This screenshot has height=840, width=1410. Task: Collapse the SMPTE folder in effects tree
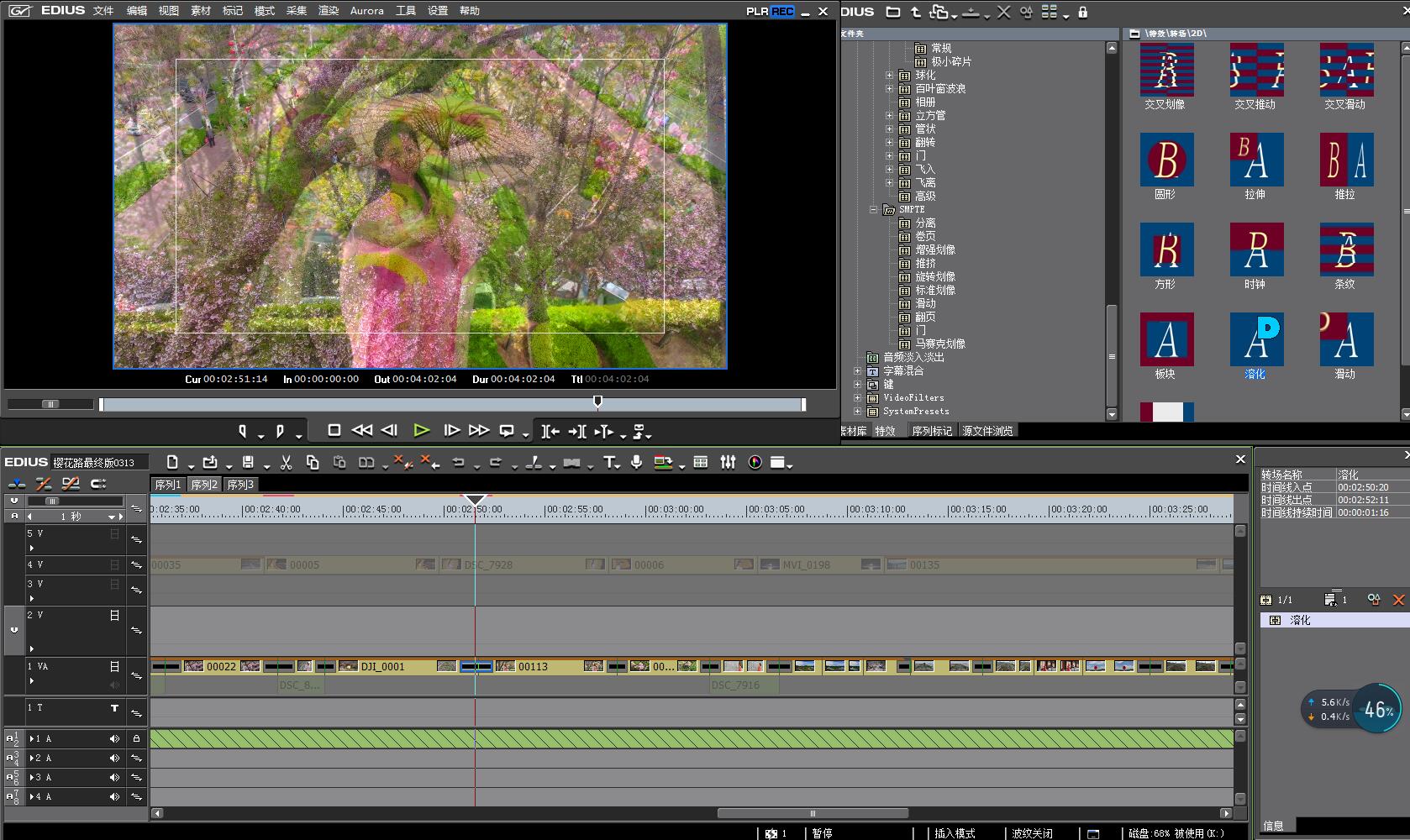(873, 209)
